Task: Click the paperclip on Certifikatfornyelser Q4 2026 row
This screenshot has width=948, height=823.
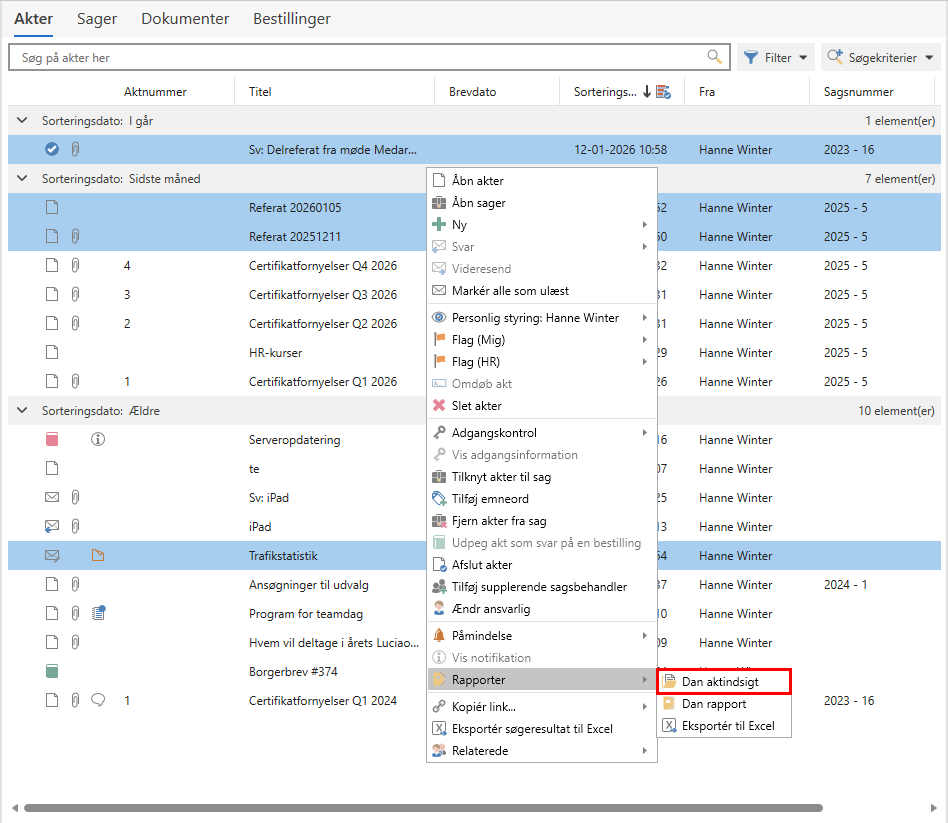Action: click(75, 265)
